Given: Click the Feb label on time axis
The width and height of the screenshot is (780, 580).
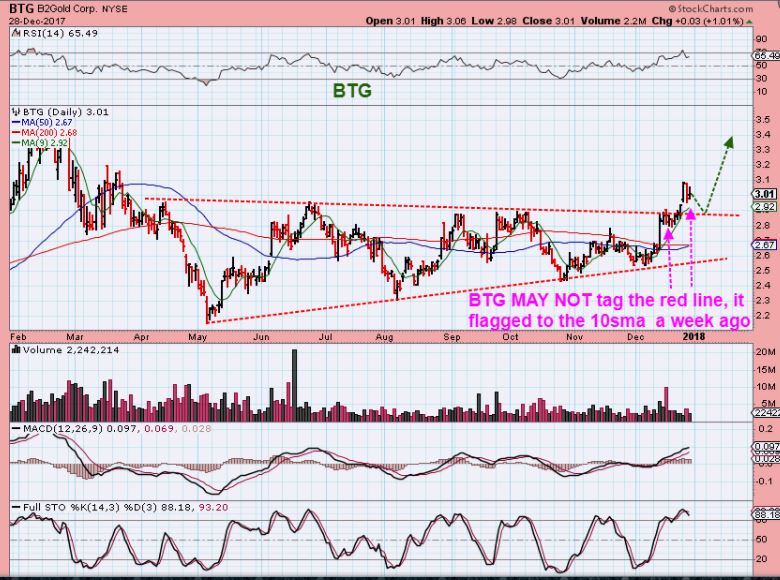Looking at the screenshot, I should click(x=18, y=337).
